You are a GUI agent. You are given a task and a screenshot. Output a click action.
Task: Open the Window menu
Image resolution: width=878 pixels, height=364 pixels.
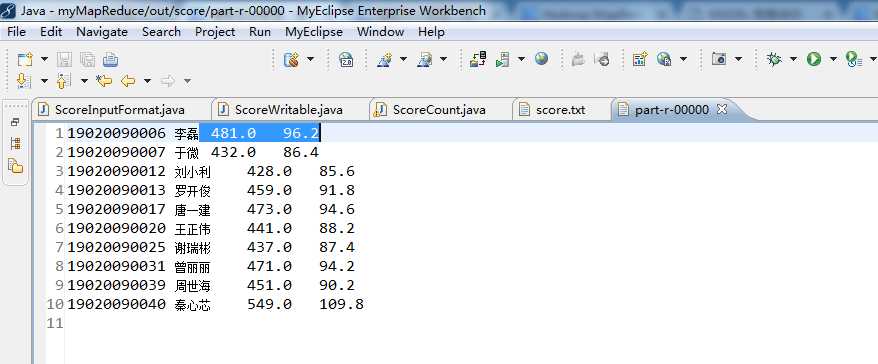click(x=381, y=32)
